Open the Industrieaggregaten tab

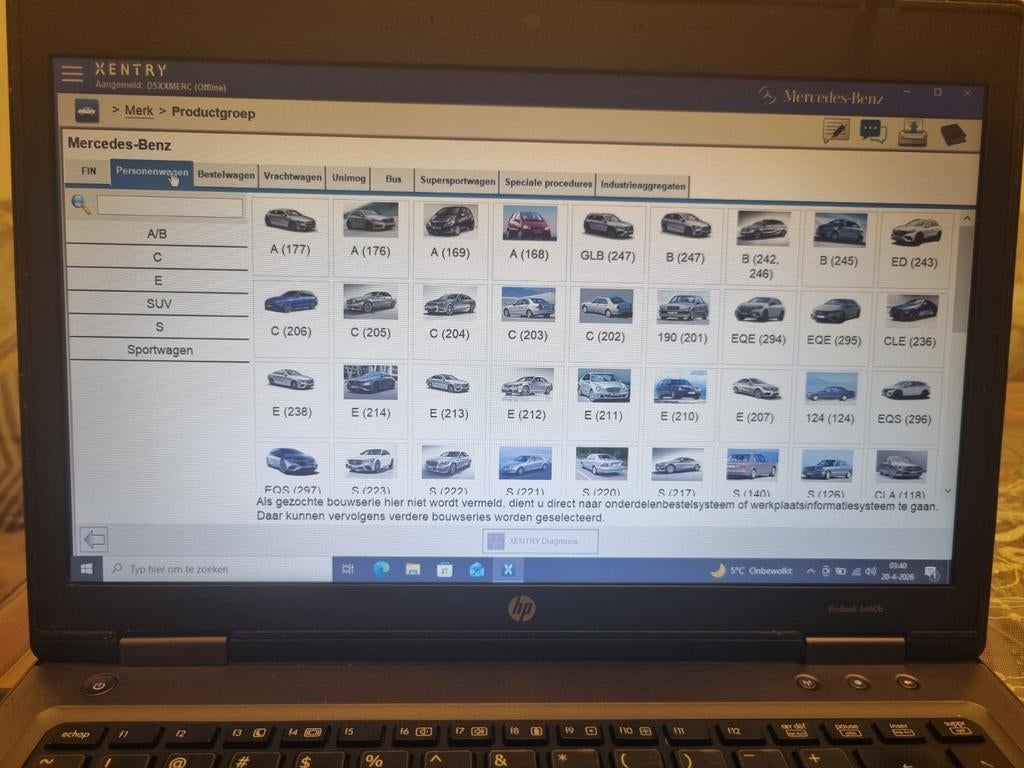[643, 185]
